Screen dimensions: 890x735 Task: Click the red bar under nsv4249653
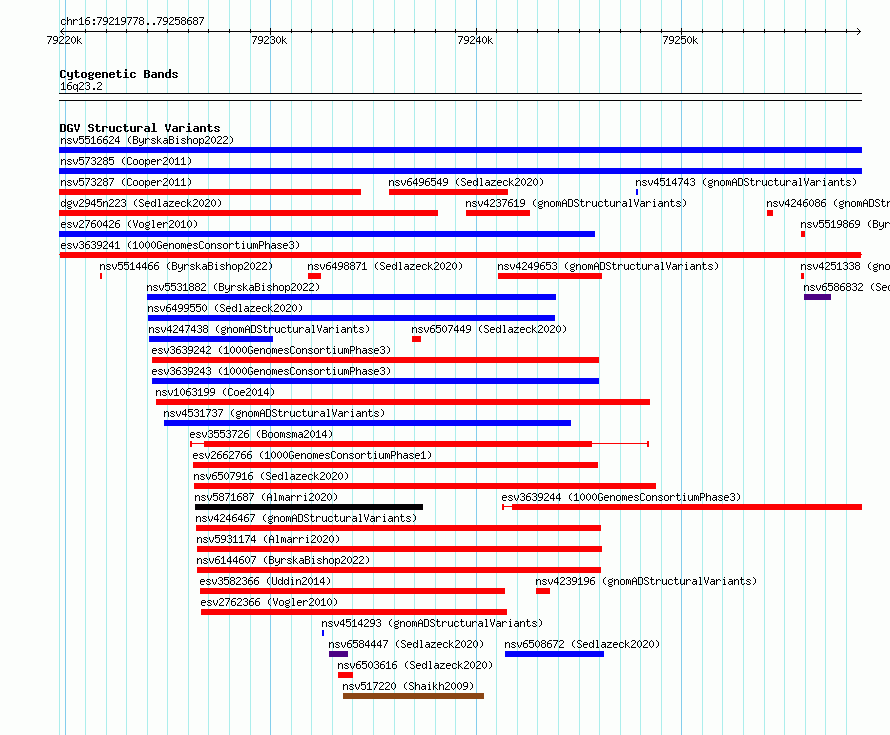point(549,276)
